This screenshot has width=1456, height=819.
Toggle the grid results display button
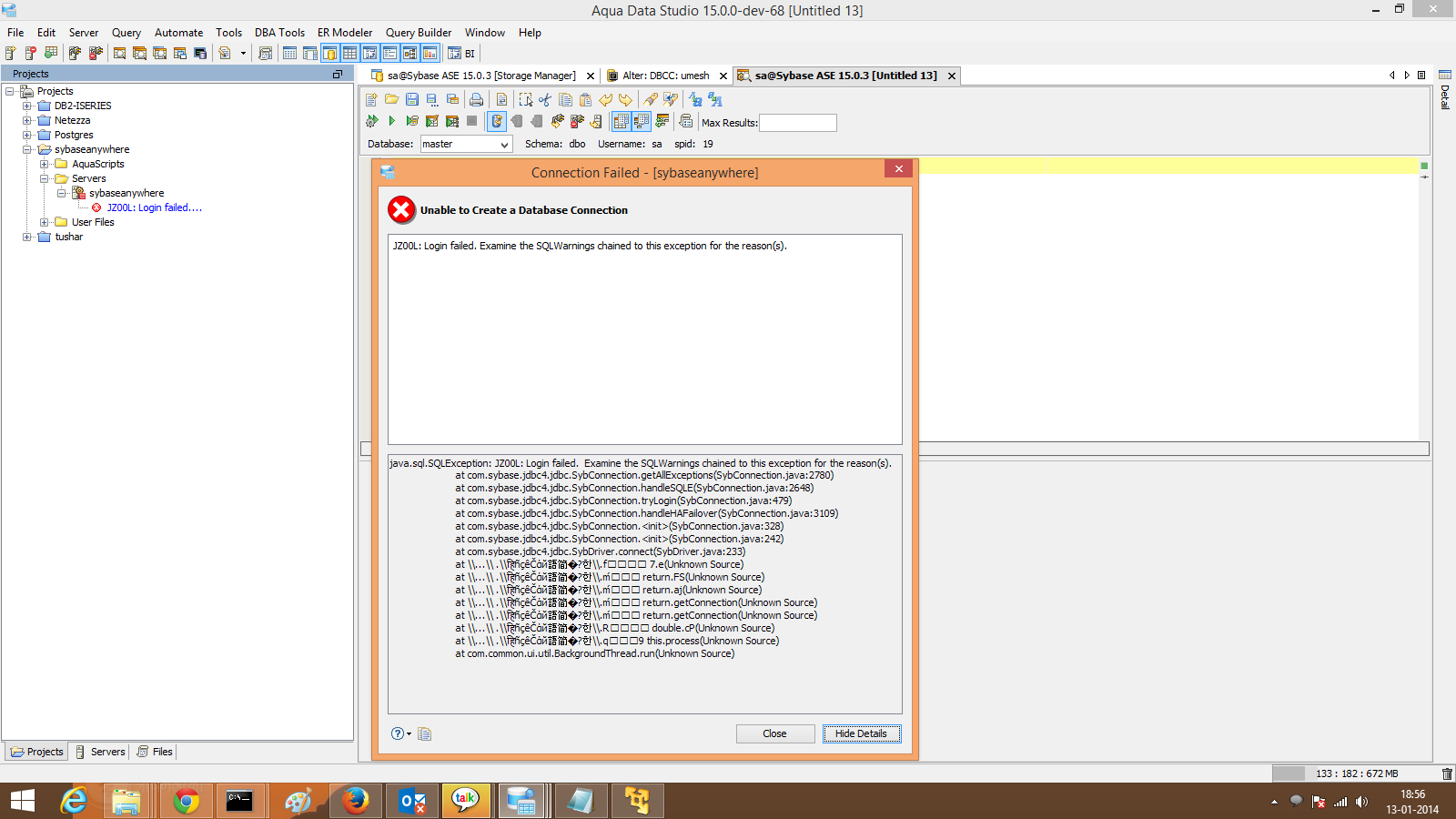click(x=622, y=121)
